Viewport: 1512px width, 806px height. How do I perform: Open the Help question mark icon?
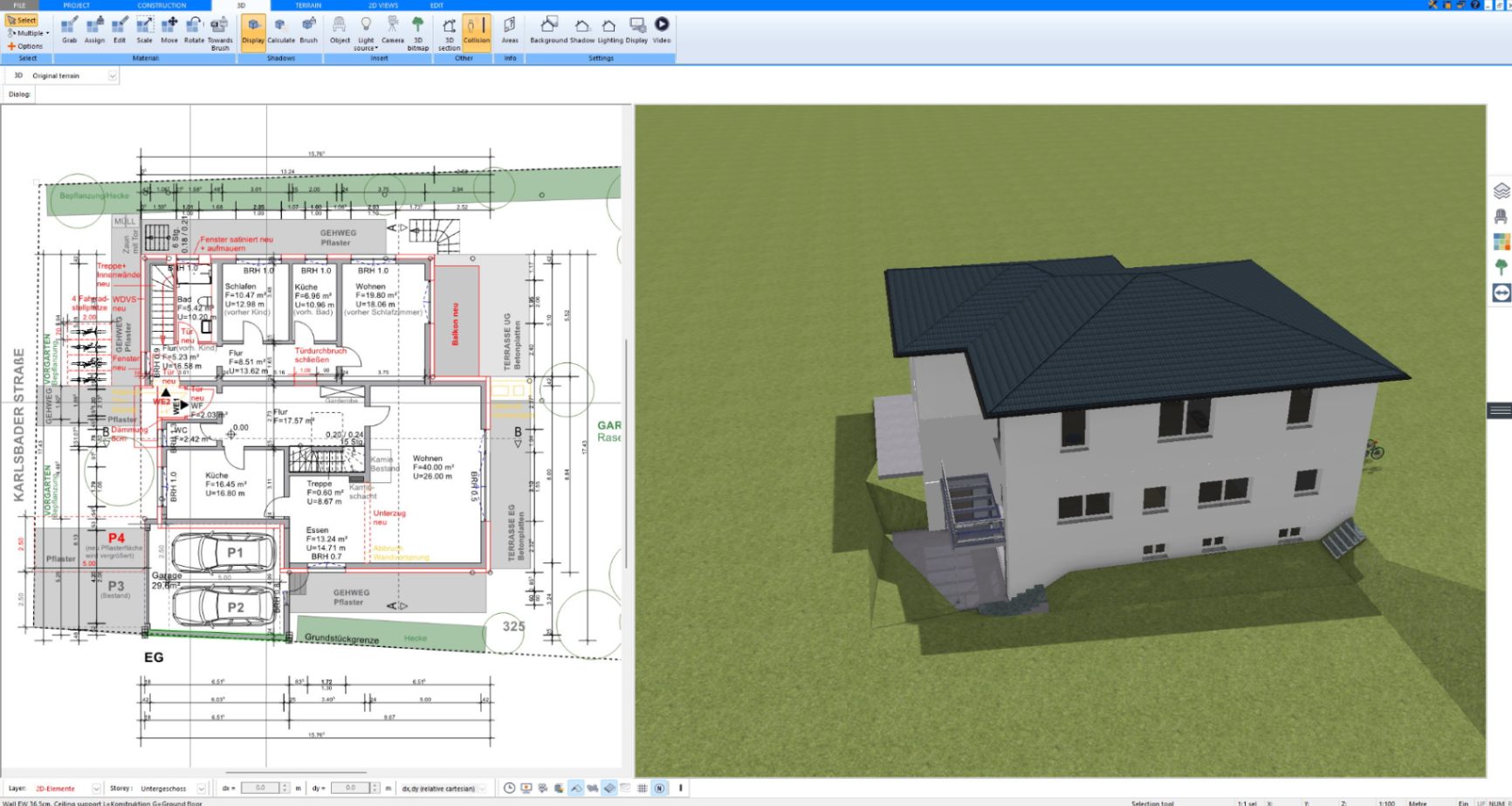point(1475,5)
